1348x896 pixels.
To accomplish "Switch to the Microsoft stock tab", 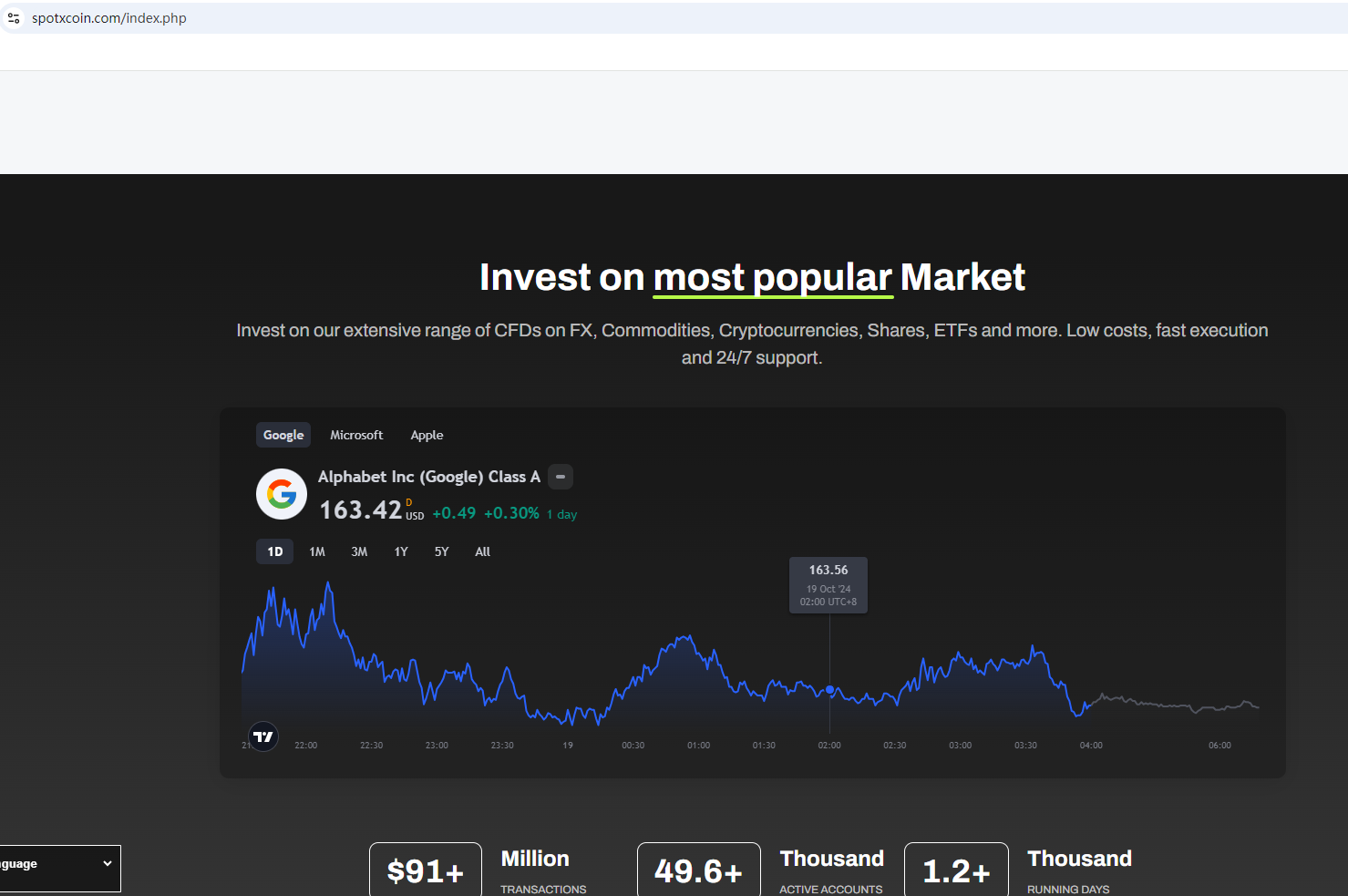I will pos(356,435).
